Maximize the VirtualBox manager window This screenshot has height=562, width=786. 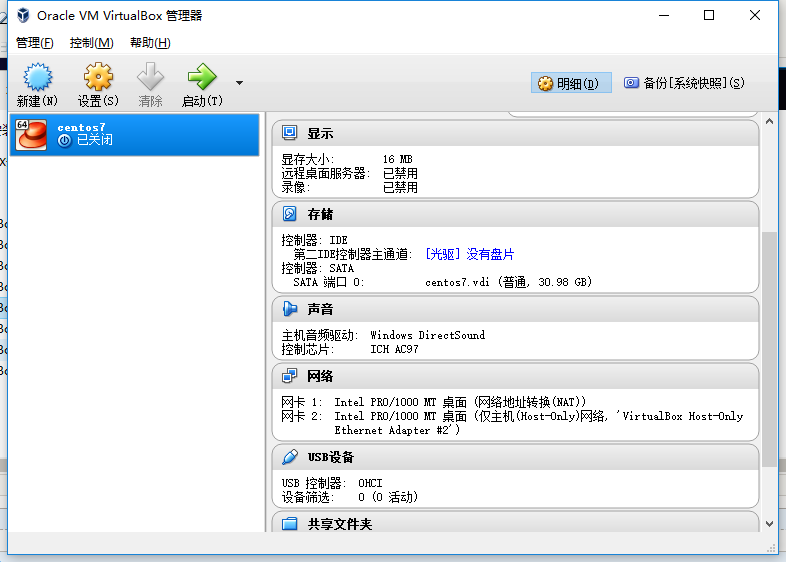coord(709,16)
